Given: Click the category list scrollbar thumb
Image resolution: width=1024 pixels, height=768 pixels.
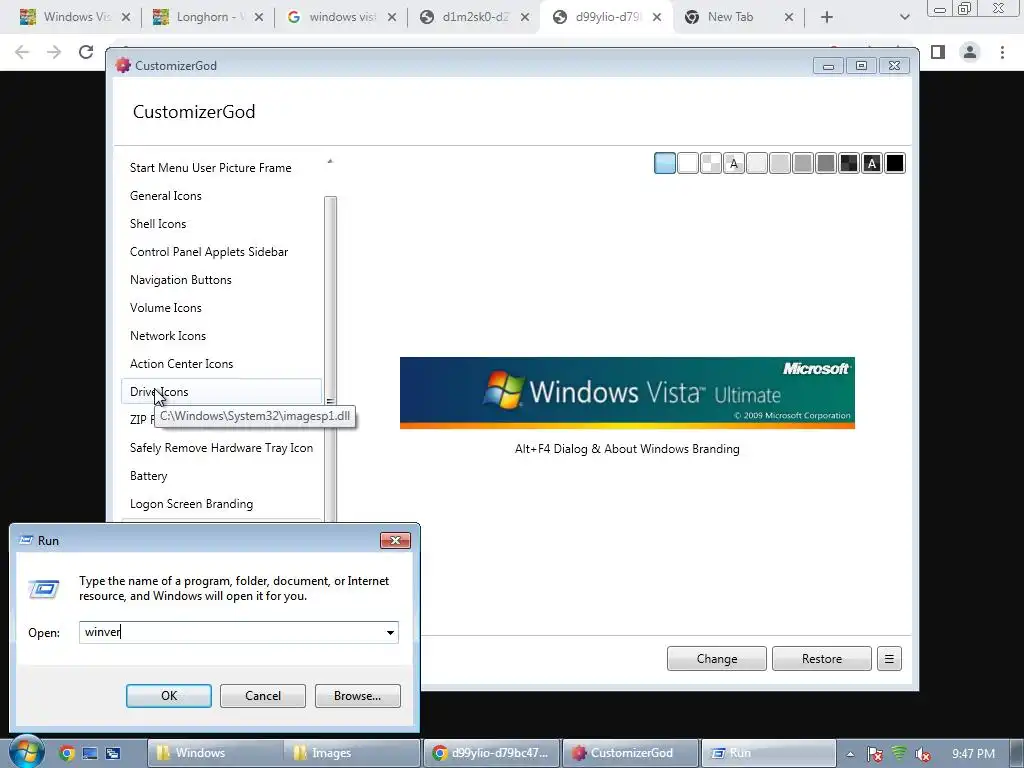Looking at the screenshot, I should (330, 359).
